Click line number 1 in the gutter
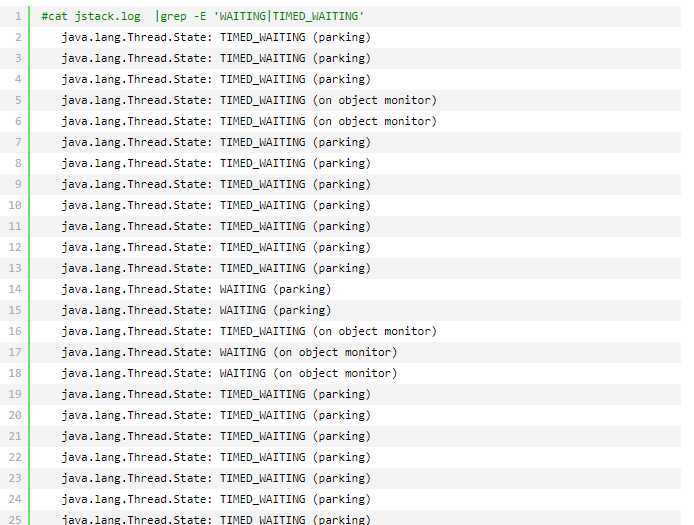The image size is (694, 525). coord(18,16)
